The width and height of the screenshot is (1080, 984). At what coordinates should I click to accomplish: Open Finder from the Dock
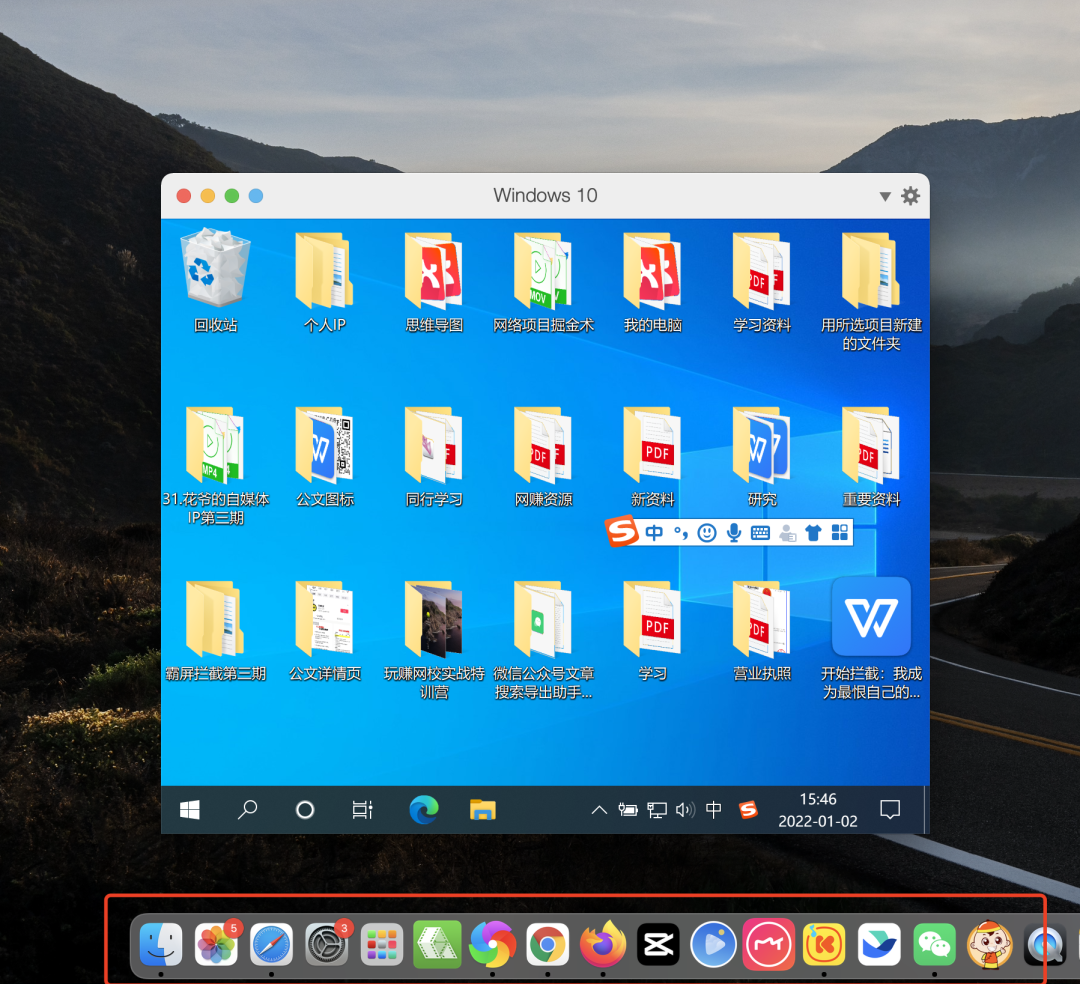[161, 944]
